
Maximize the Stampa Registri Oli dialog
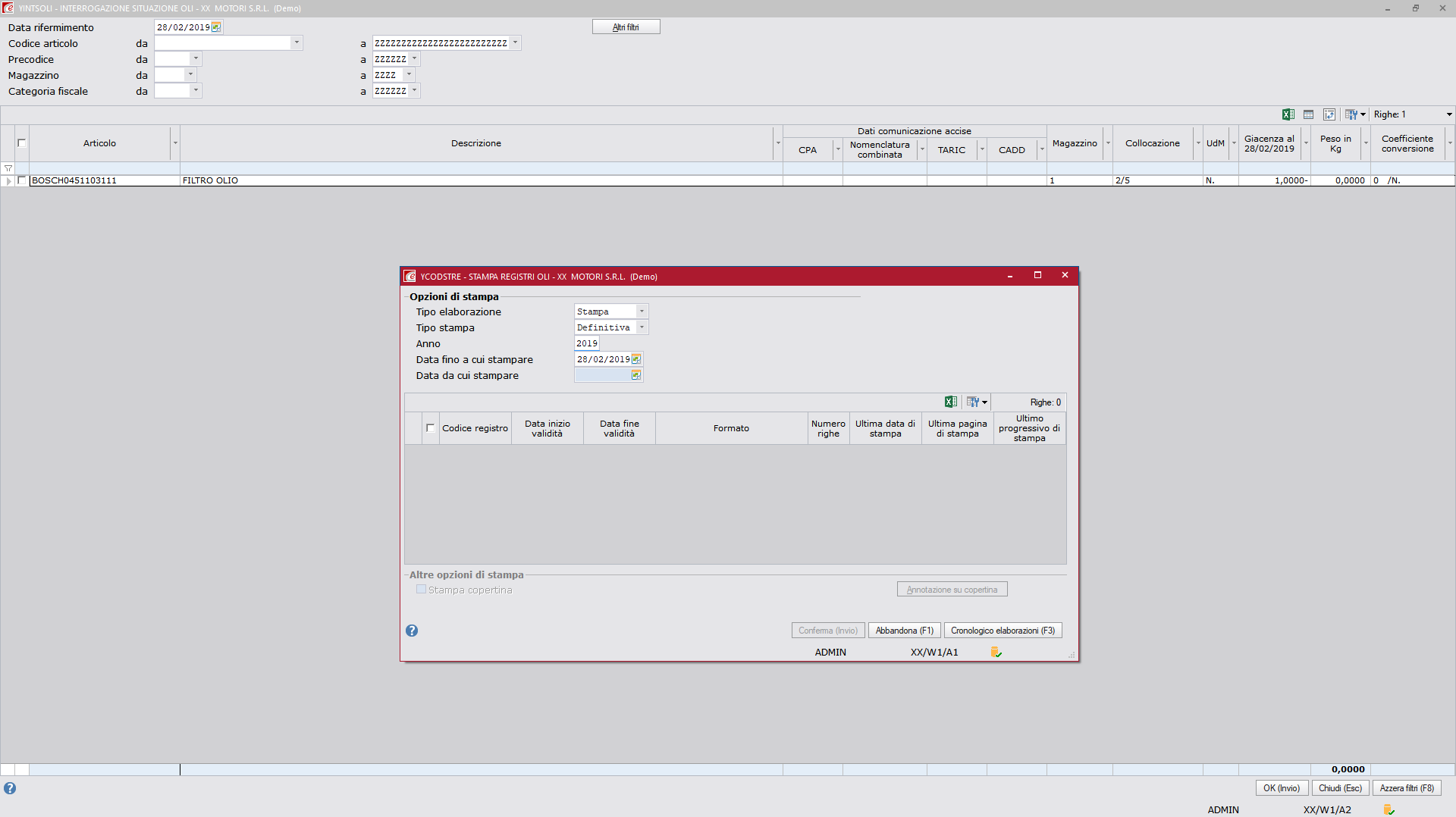pos(1037,275)
